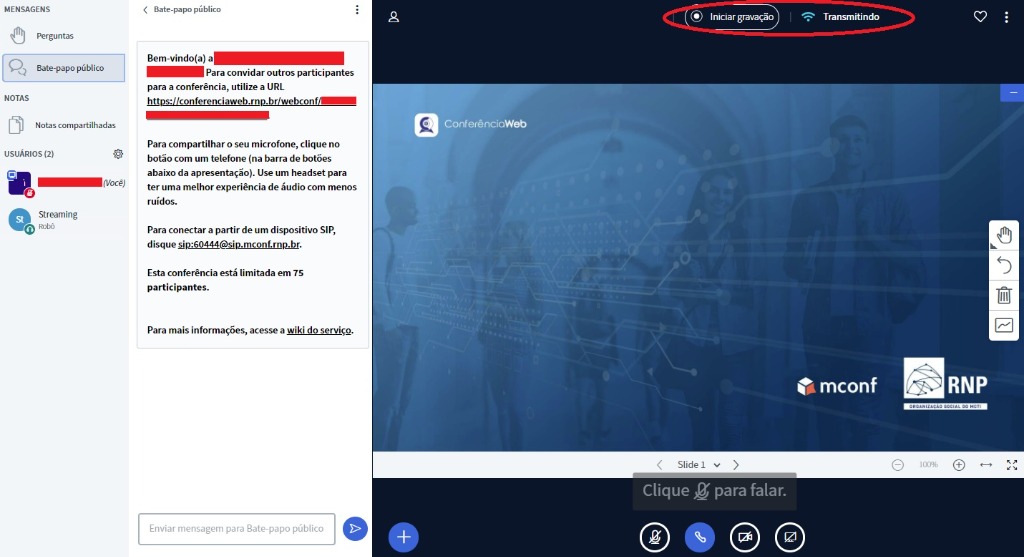The image size is (1024, 557).
Task: Open the Perguntas section
Action: (x=55, y=36)
